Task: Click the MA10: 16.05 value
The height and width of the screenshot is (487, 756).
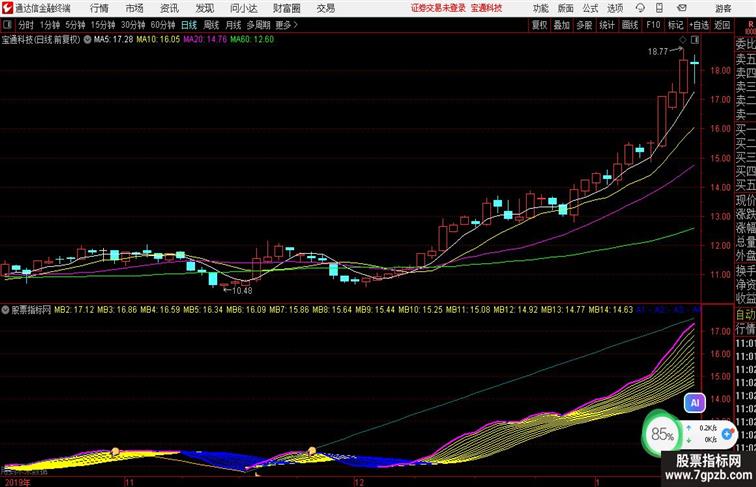Action: click(x=158, y=40)
